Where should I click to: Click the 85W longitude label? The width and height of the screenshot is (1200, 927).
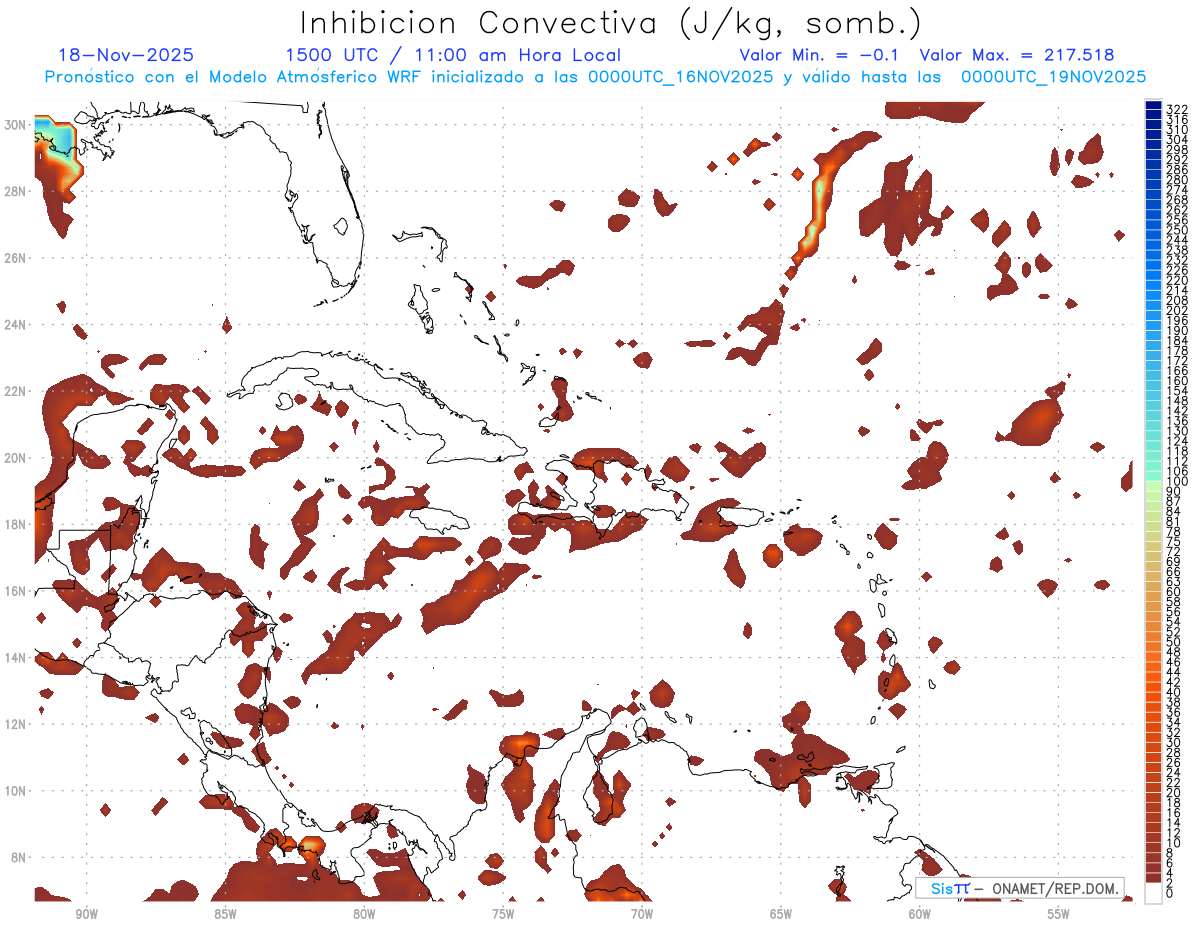225,914
